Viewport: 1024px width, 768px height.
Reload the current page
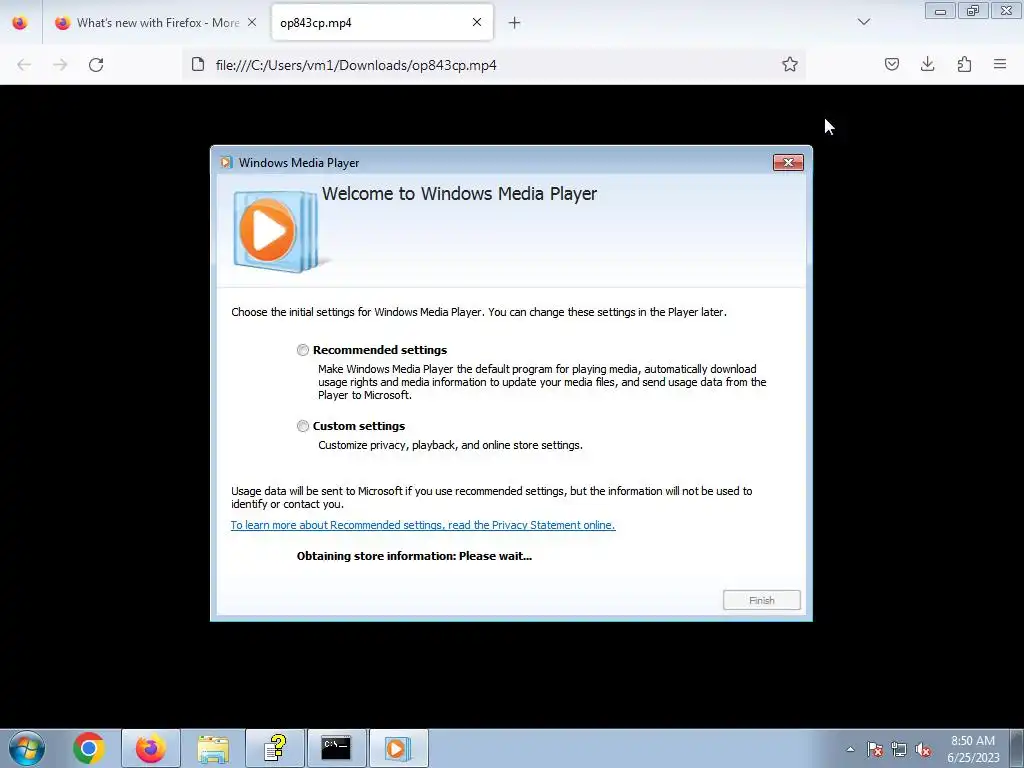[x=96, y=65]
